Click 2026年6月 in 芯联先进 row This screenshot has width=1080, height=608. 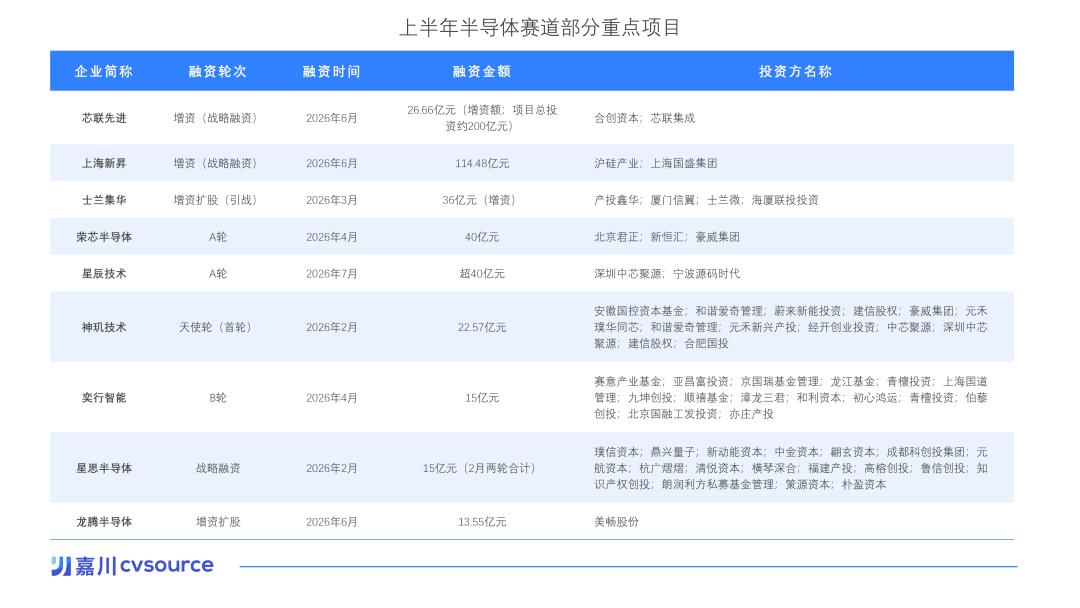click(x=331, y=118)
